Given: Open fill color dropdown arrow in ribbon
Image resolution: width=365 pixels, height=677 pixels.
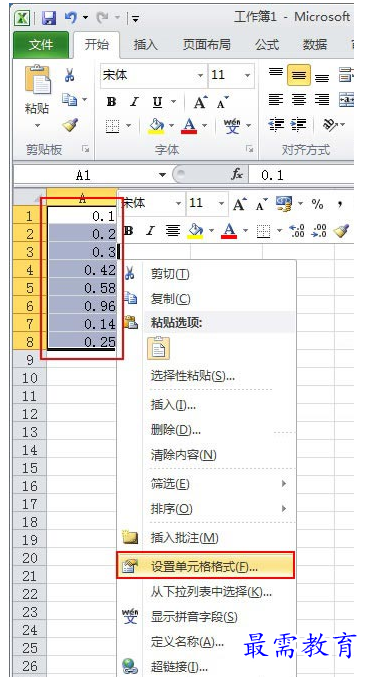Looking at the screenshot, I should coord(171,126).
